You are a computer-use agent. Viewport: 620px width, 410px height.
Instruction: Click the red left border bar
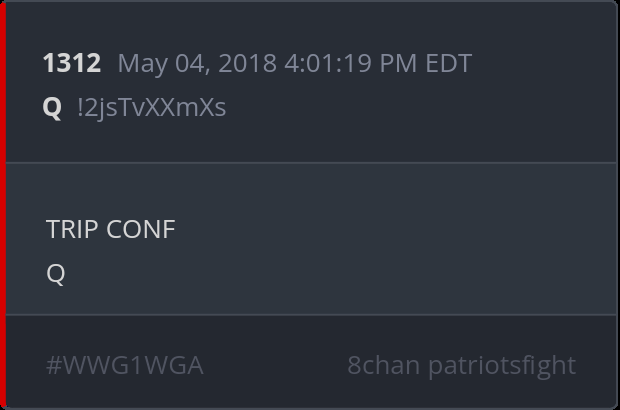click(3, 205)
